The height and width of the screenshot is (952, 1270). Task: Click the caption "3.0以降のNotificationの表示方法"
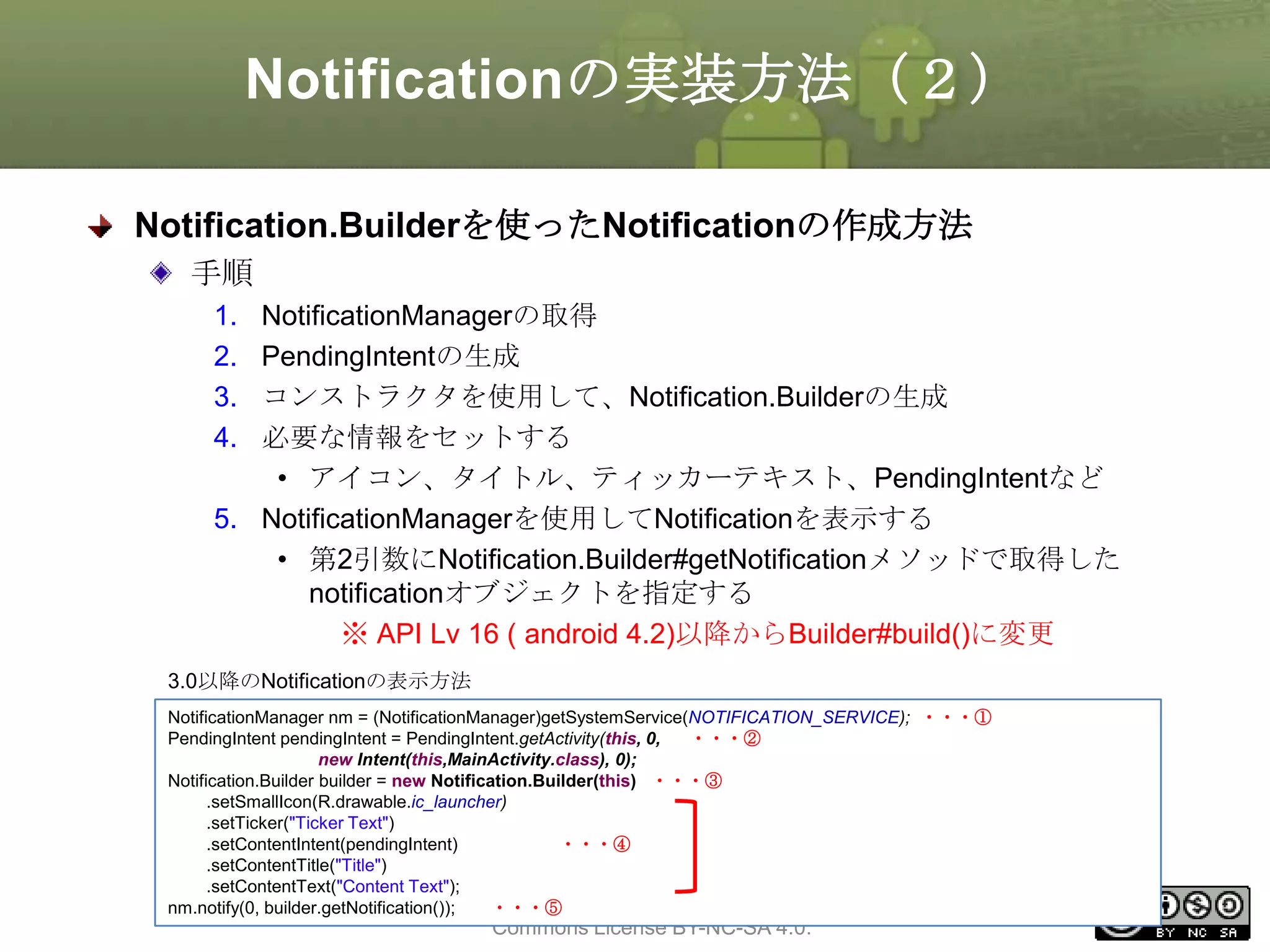point(319,681)
